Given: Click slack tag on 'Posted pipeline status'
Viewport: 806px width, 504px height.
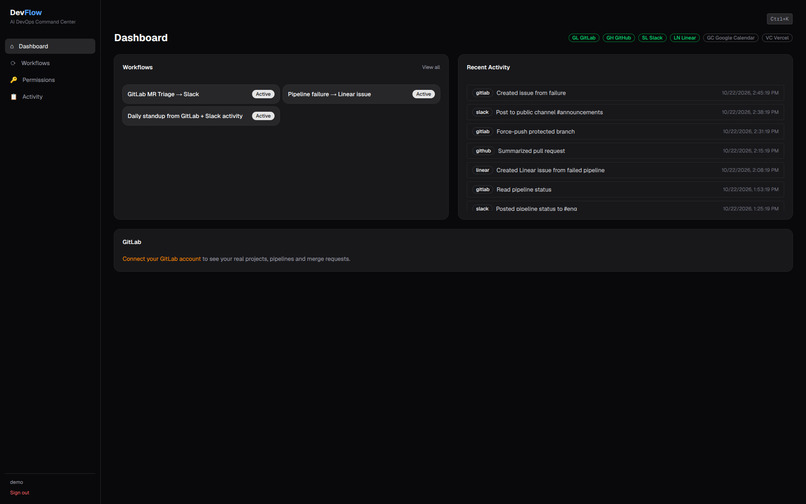Looking at the screenshot, I should (x=482, y=209).
